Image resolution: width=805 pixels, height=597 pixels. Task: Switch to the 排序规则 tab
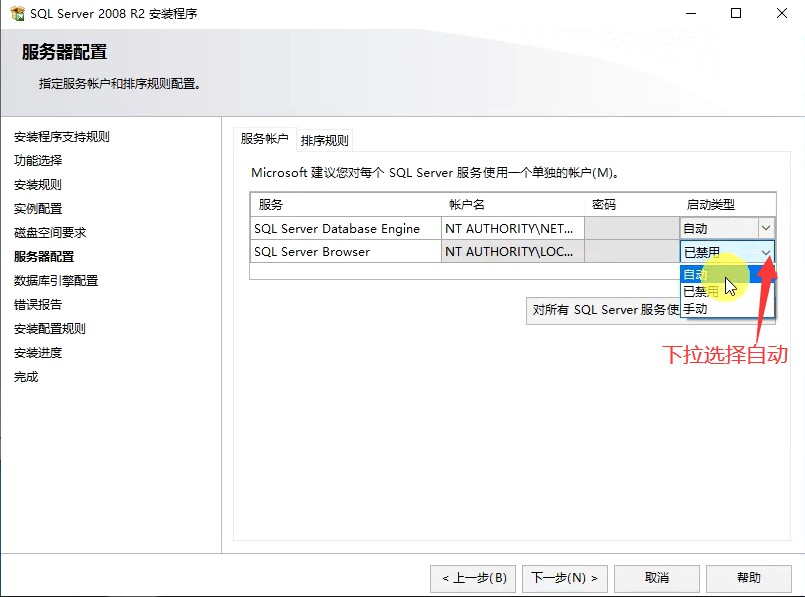coord(324,140)
